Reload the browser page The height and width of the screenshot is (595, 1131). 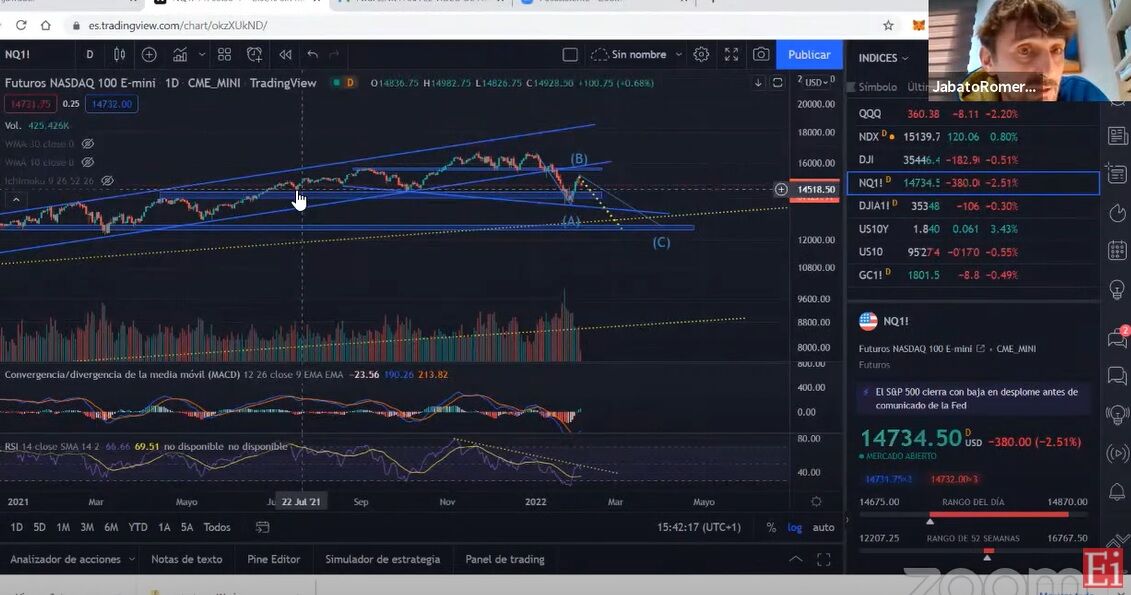(21, 25)
